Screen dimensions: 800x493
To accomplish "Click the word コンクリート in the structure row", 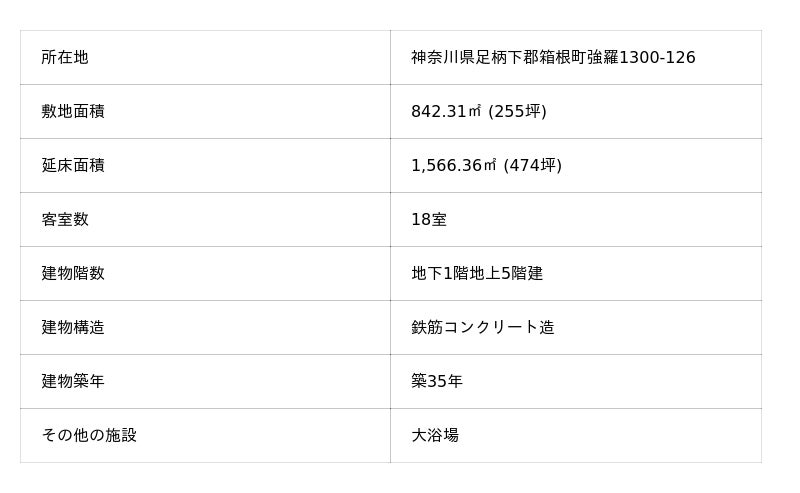I will (490, 328).
